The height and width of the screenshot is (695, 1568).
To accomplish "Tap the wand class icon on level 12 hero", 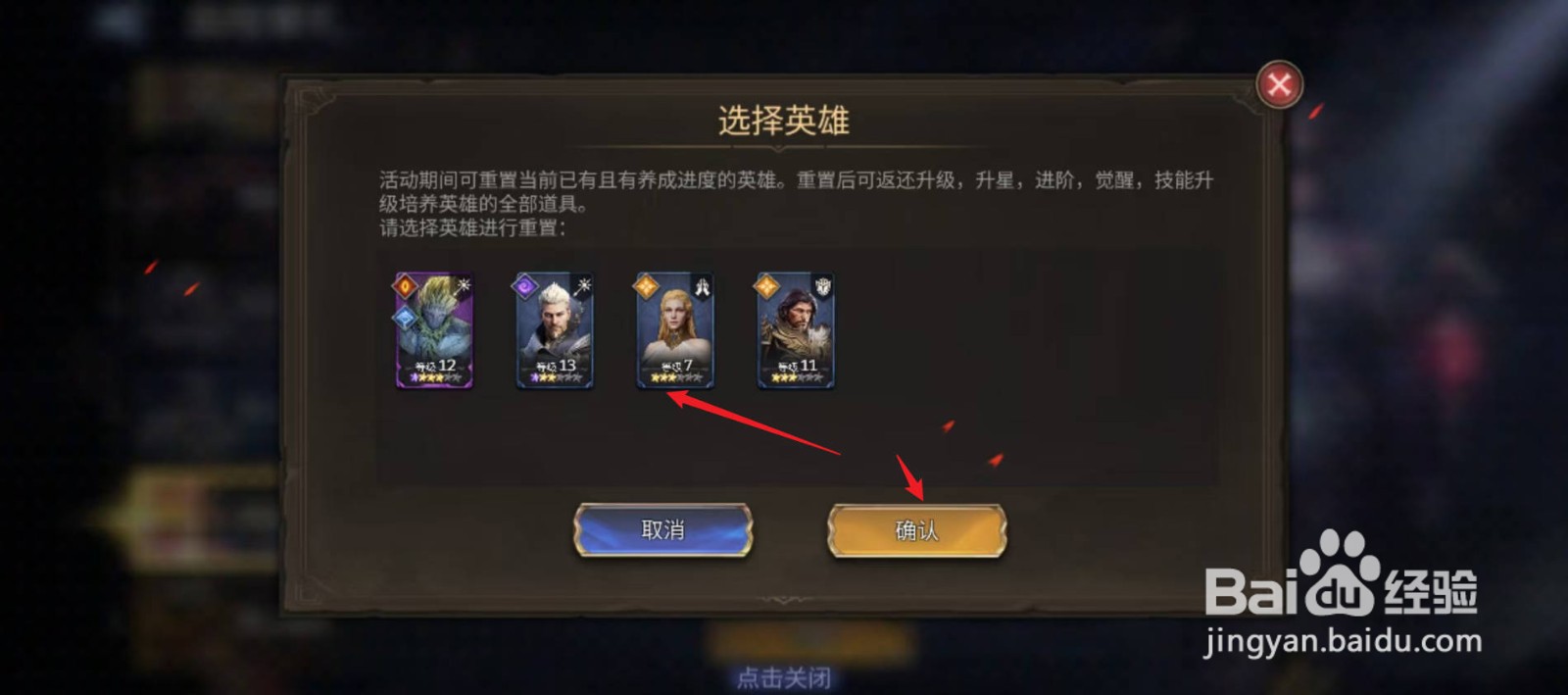I will point(462,286).
